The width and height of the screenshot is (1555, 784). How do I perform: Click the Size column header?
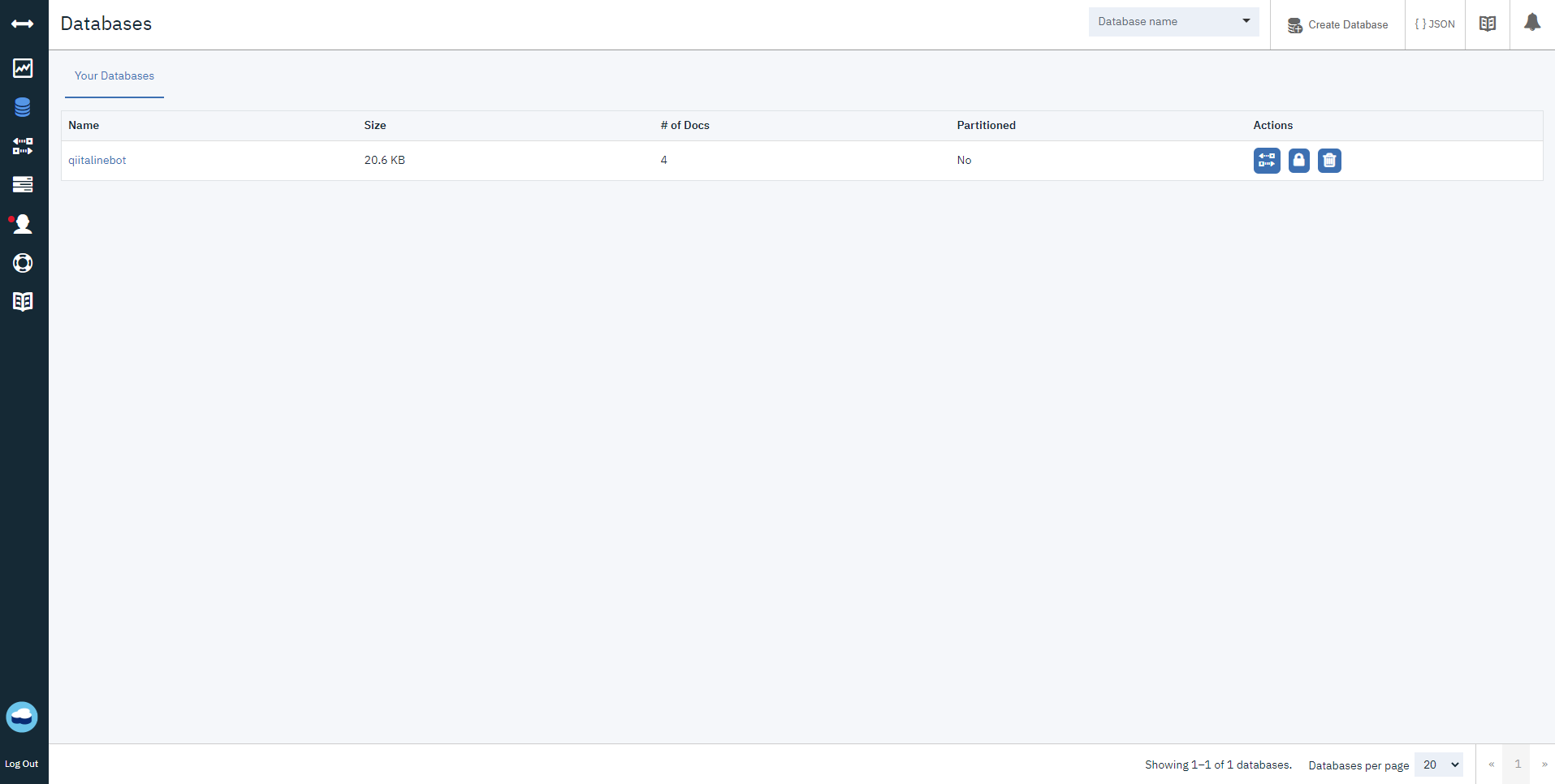[375, 126]
